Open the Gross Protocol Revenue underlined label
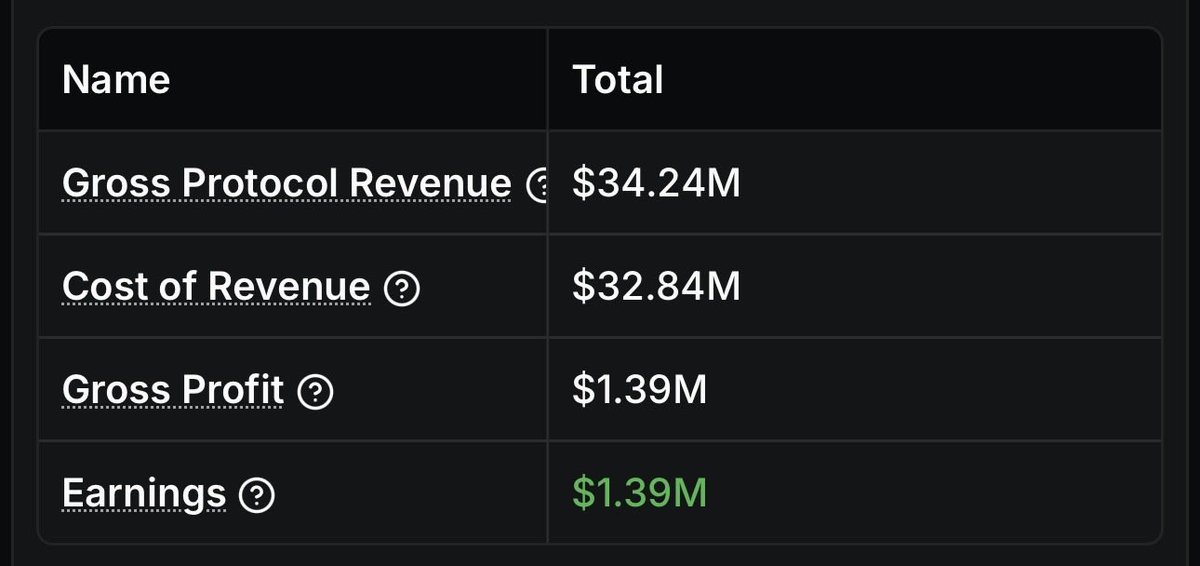This screenshot has height=566, width=1200. [287, 184]
